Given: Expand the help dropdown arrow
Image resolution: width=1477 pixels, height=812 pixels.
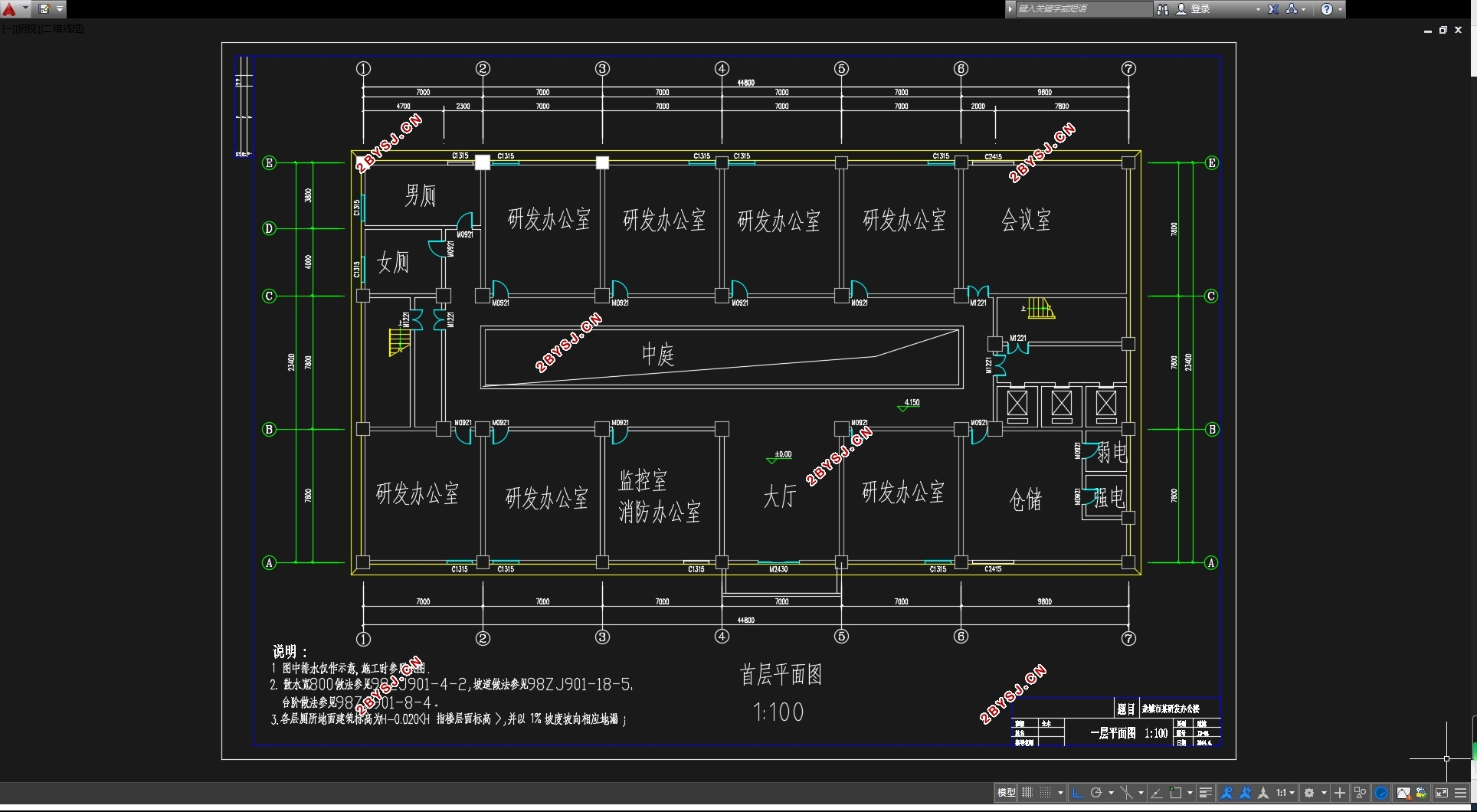Looking at the screenshot, I should (x=1340, y=9).
